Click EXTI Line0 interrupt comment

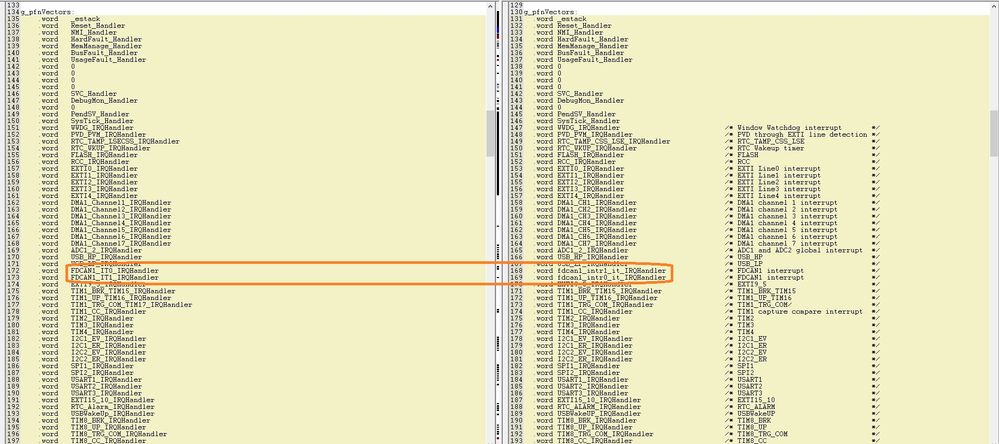coord(779,169)
